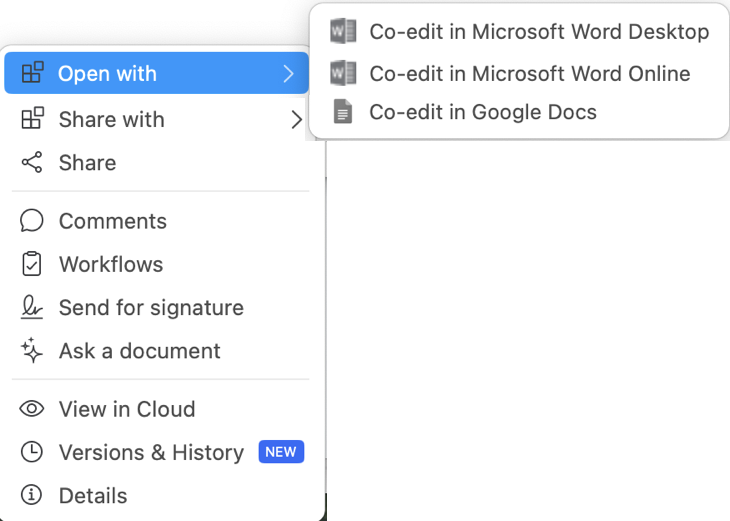This screenshot has width=730, height=521.
Task: Expand the Open with submenu chevron
Action: click(289, 73)
